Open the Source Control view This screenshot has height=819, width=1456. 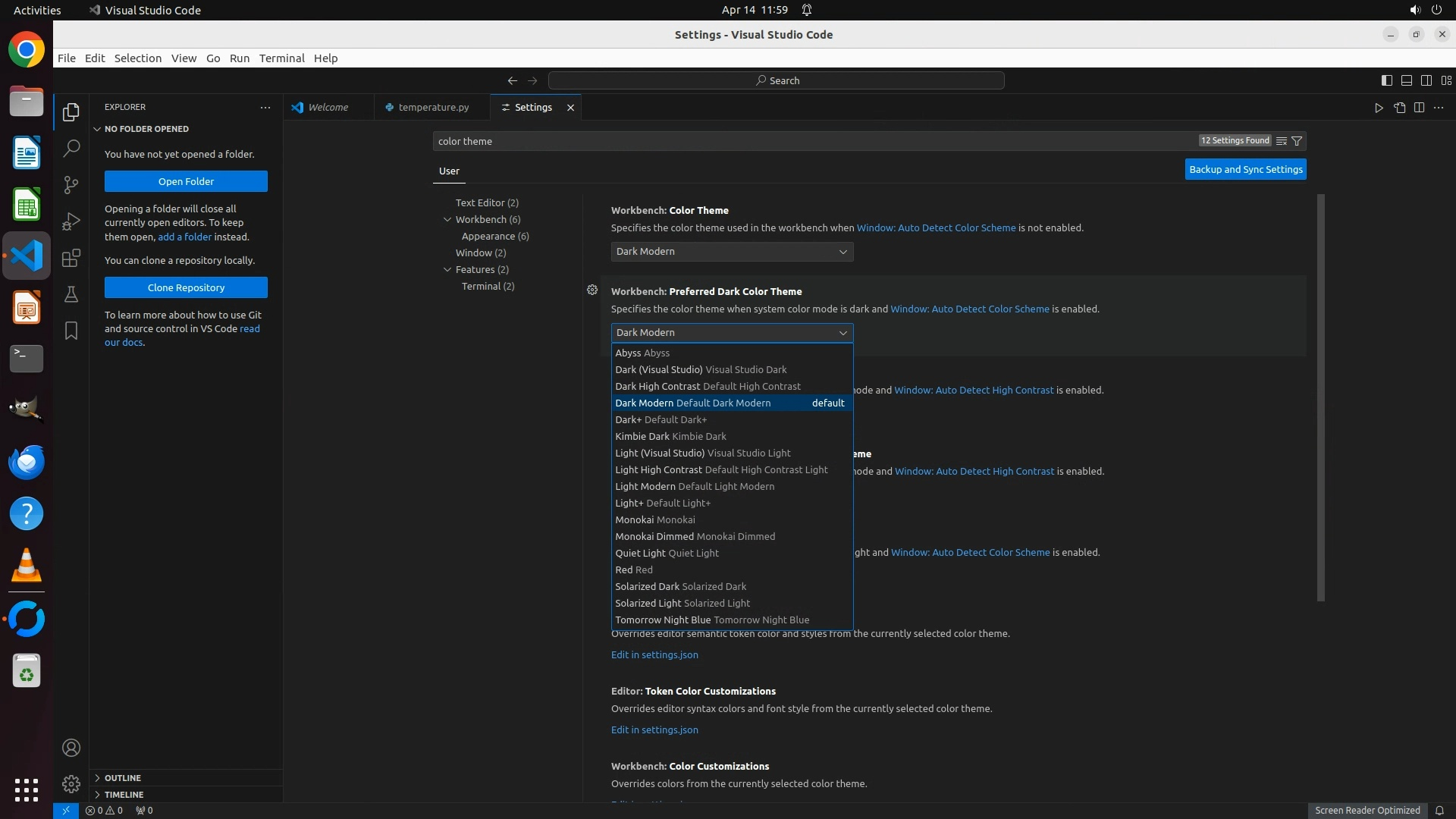71,184
